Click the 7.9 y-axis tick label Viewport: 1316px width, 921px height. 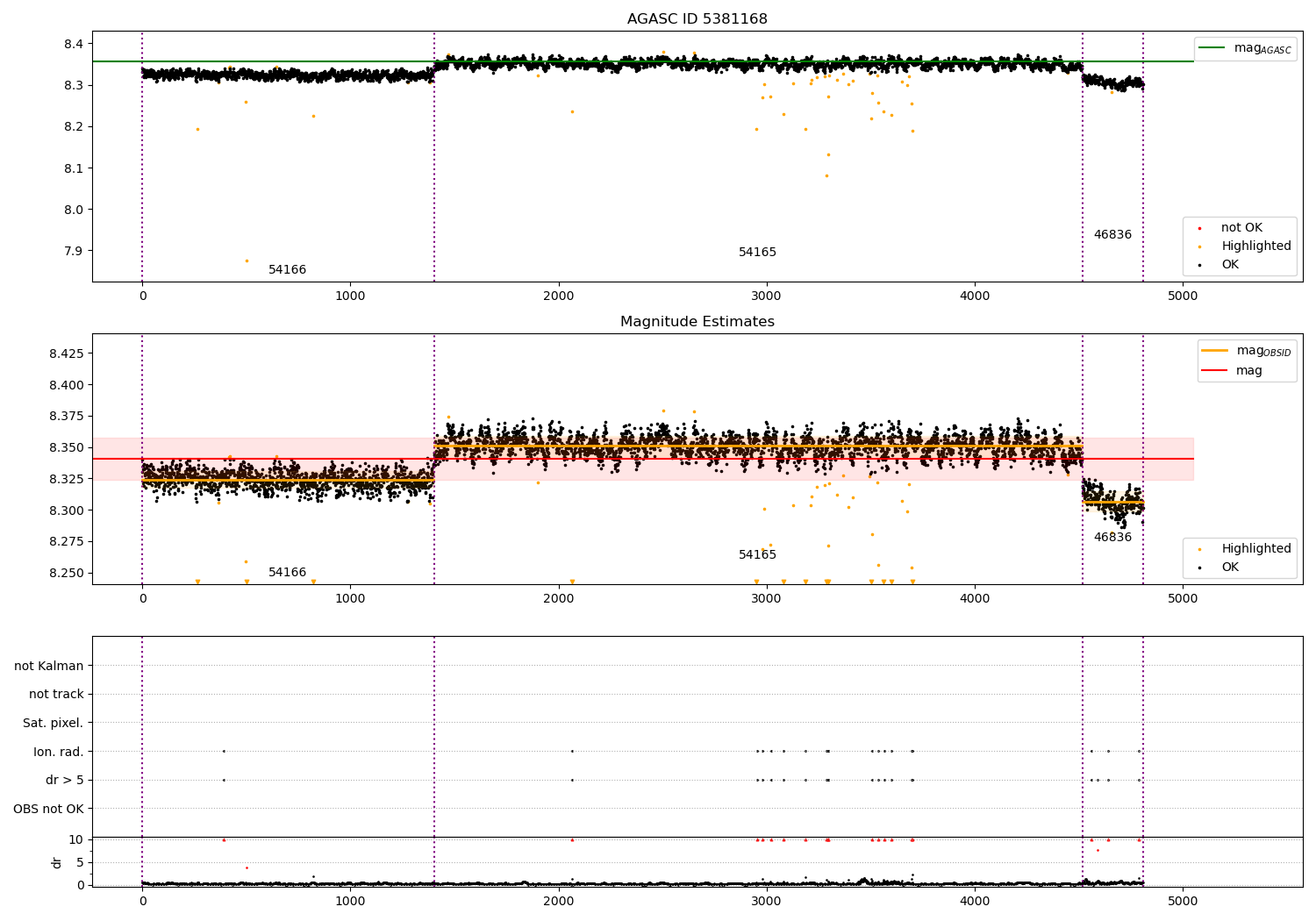pyautogui.click(x=74, y=251)
